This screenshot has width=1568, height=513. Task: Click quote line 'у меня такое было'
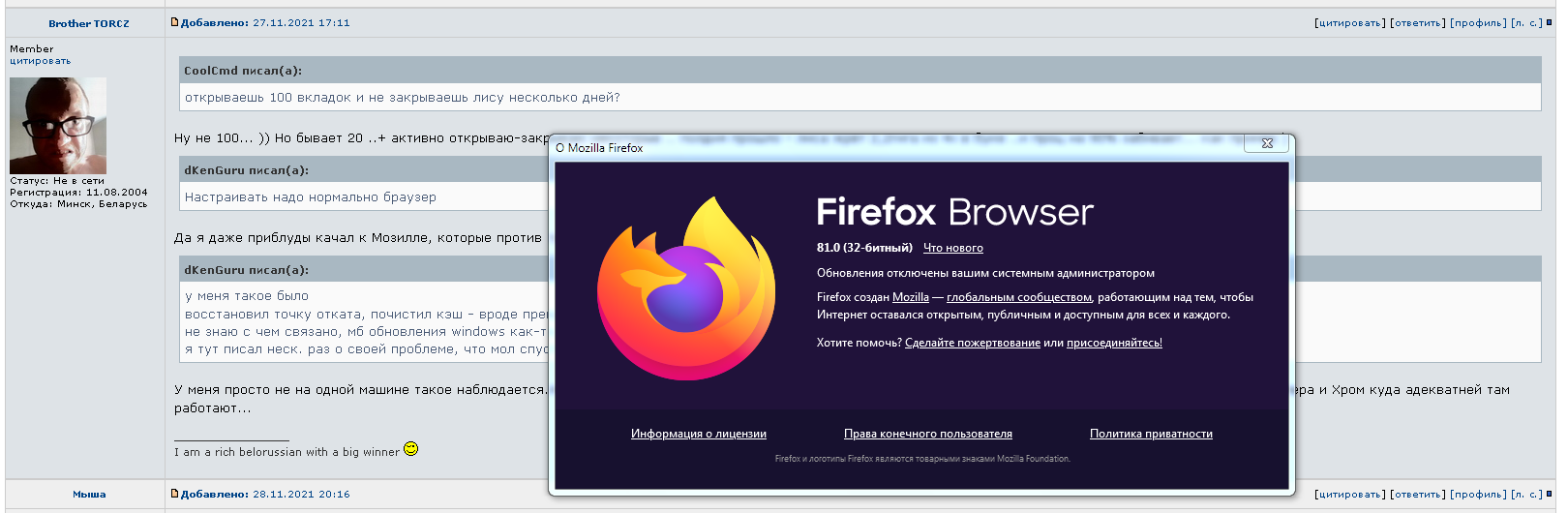(x=247, y=296)
